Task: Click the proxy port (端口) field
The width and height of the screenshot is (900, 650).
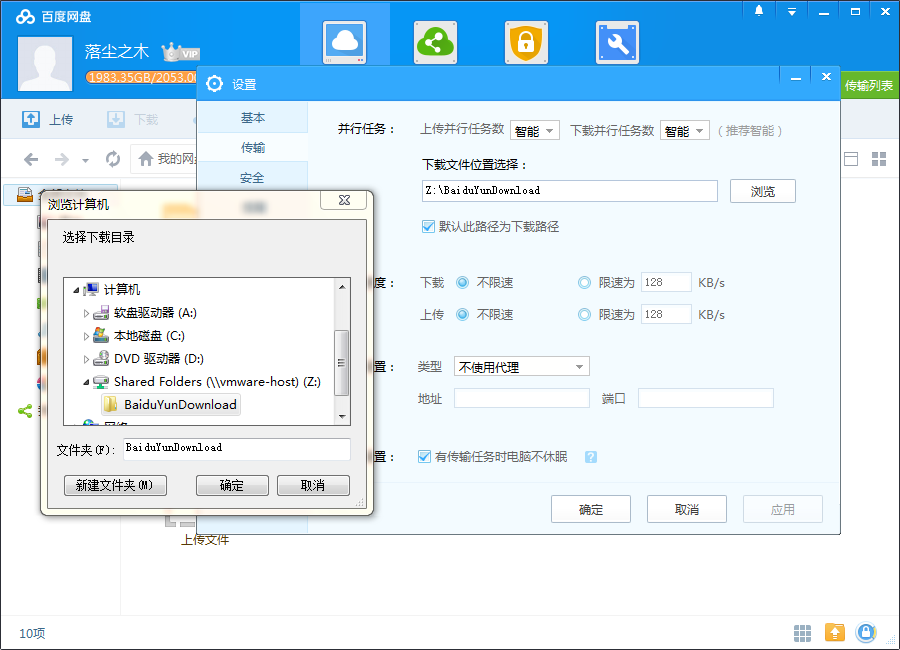Action: point(706,398)
